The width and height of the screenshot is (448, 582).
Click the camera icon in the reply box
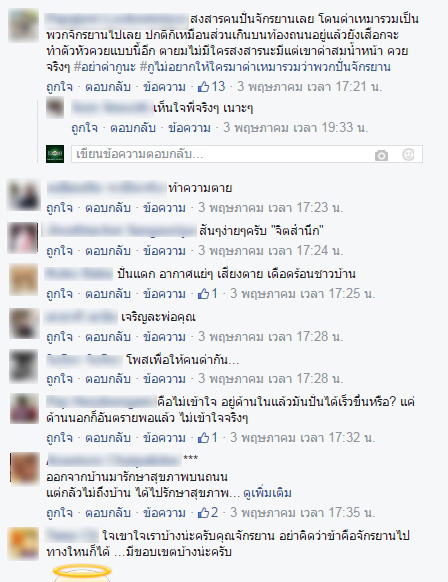click(381, 155)
